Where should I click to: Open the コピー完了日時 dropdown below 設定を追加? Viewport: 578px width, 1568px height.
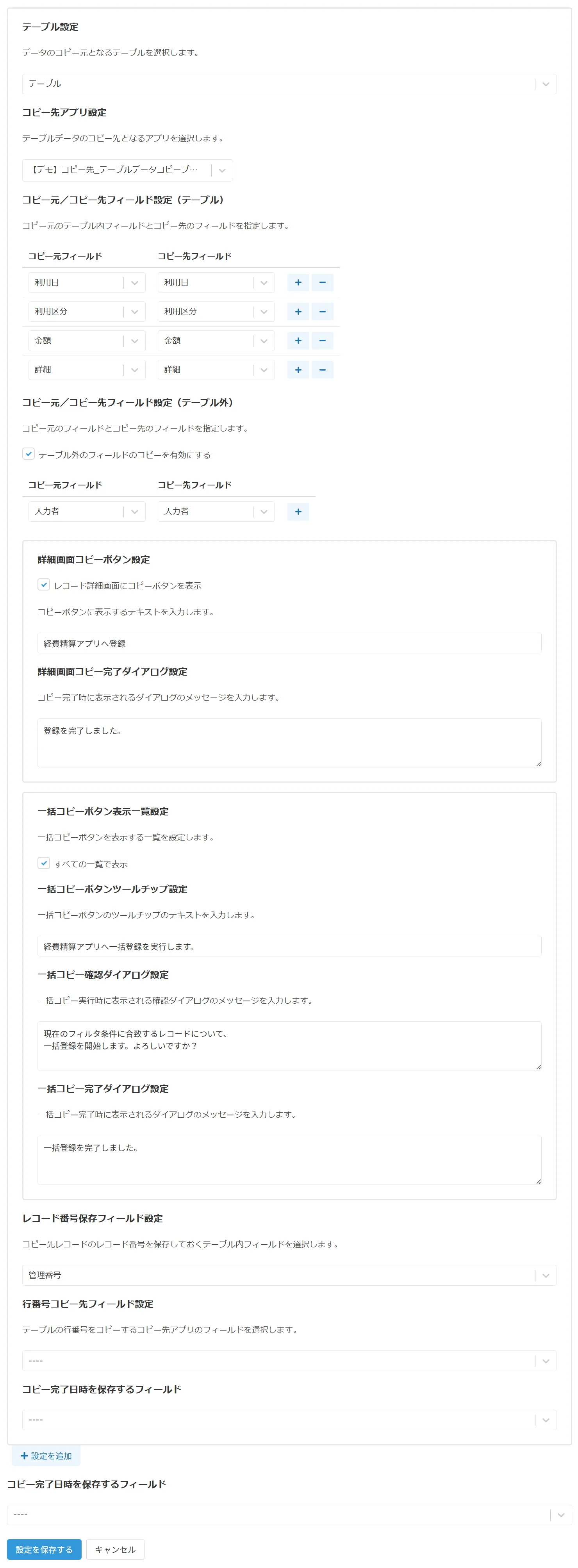click(289, 1514)
